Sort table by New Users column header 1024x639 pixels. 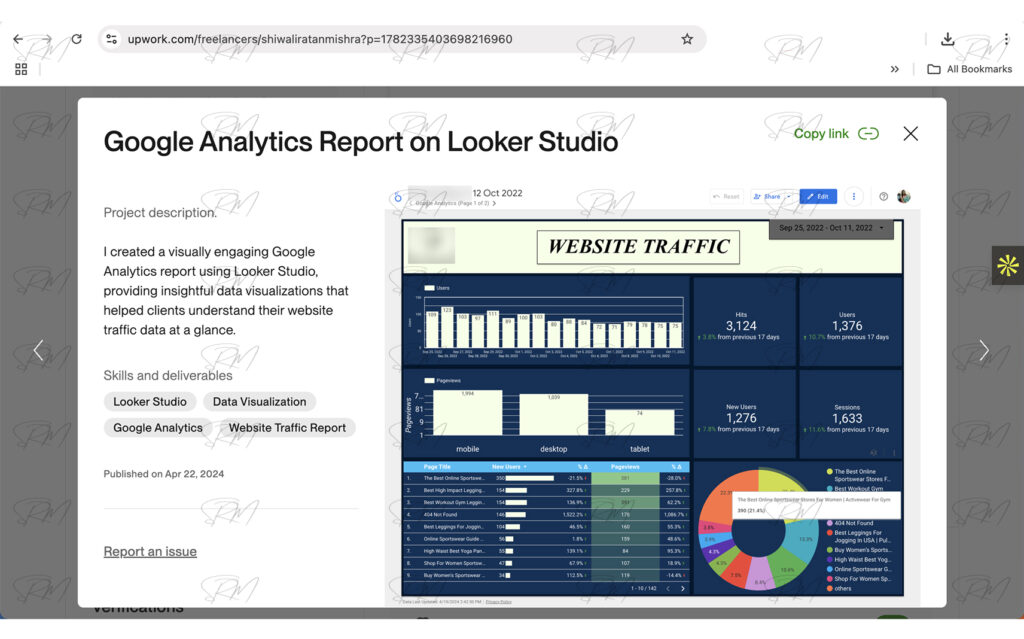click(x=509, y=467)
